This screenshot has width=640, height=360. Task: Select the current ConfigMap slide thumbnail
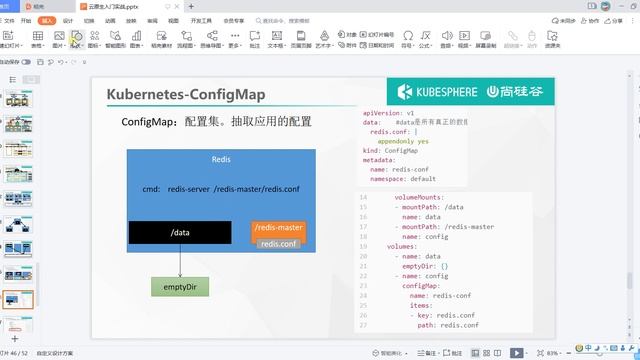pos(18,300)
